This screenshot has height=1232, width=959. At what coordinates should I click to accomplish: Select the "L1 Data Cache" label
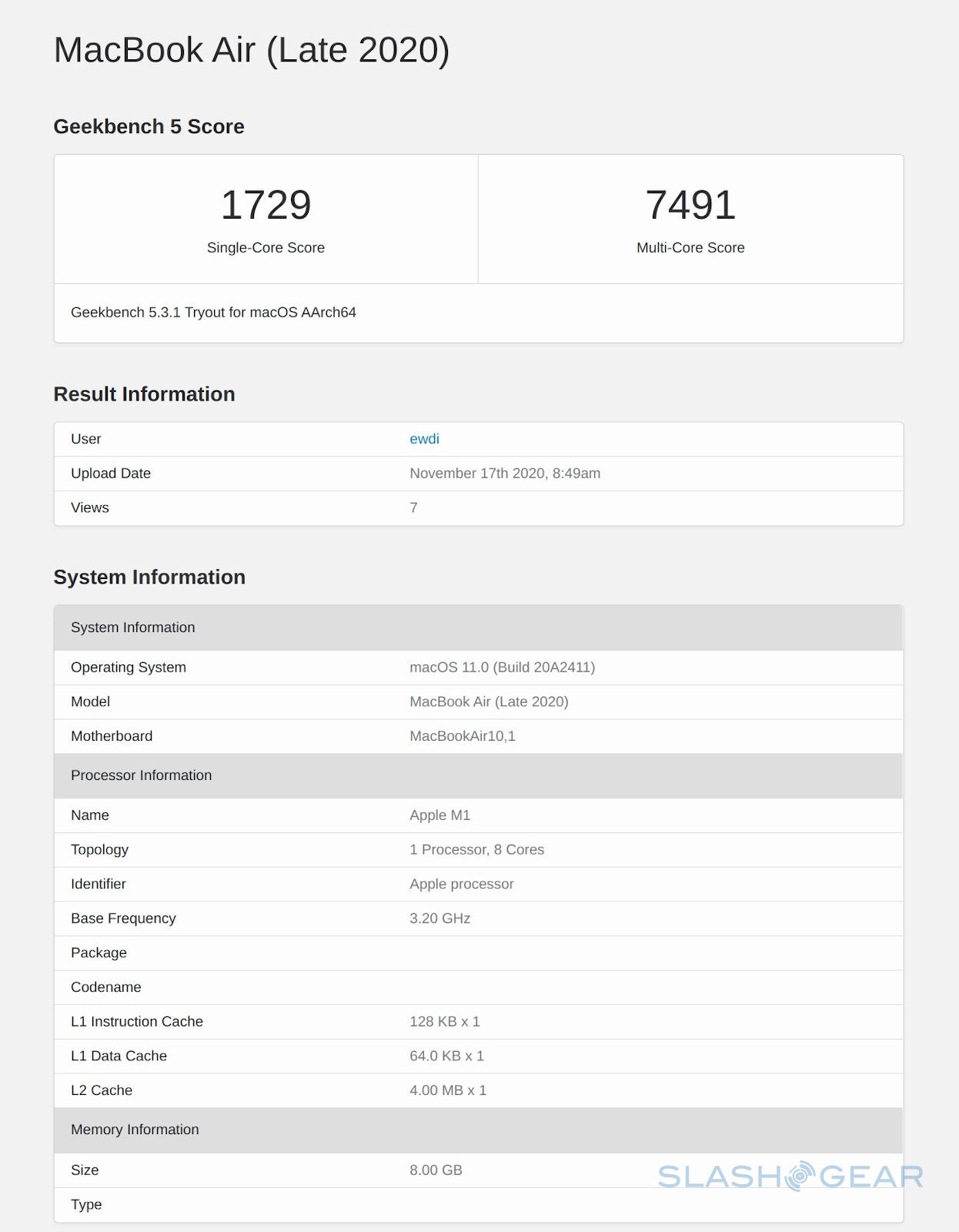(x=119, y=1056)
